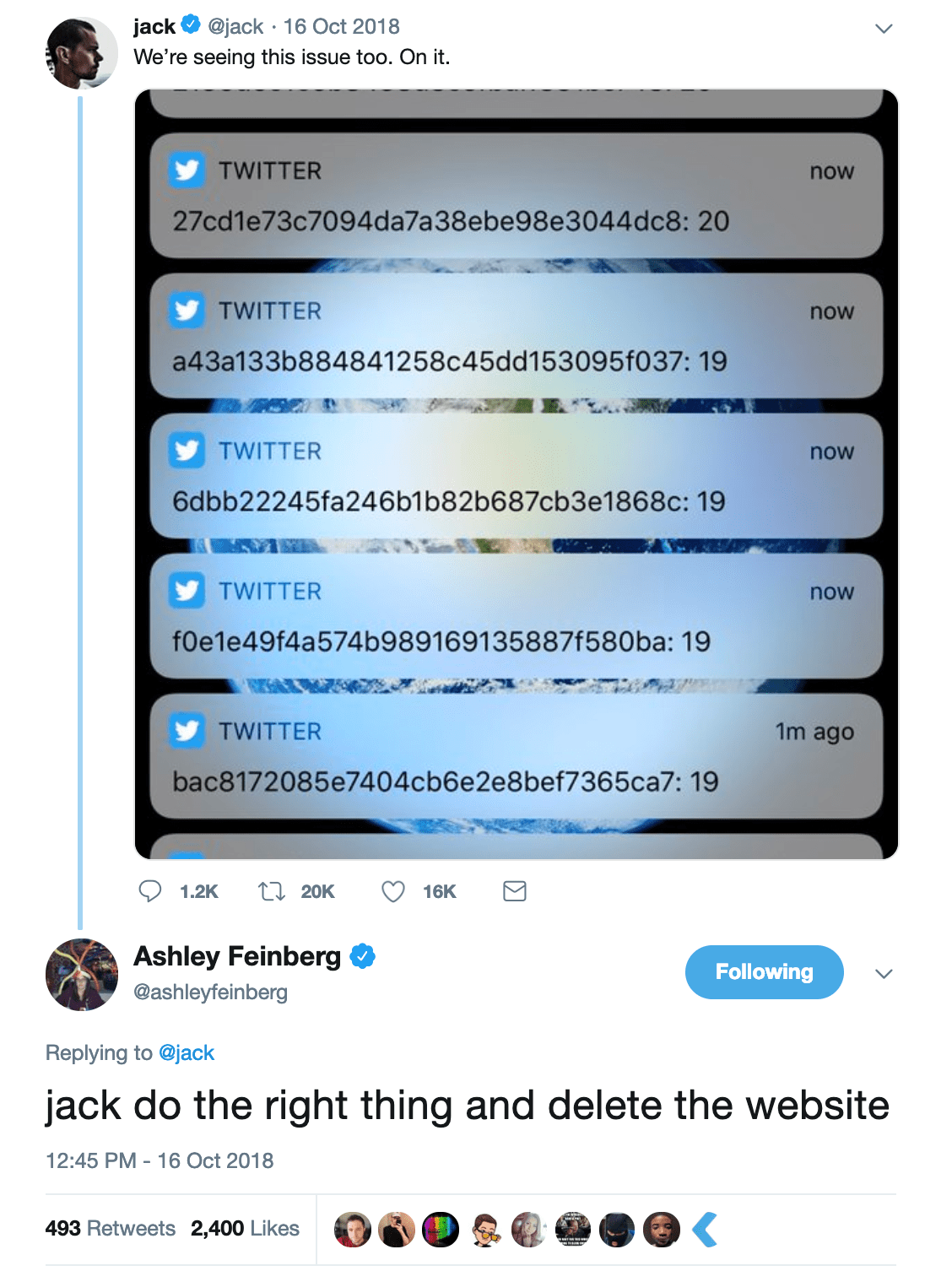
Task: Click the reply icon under jack's tweet
Action: (150, 891)
